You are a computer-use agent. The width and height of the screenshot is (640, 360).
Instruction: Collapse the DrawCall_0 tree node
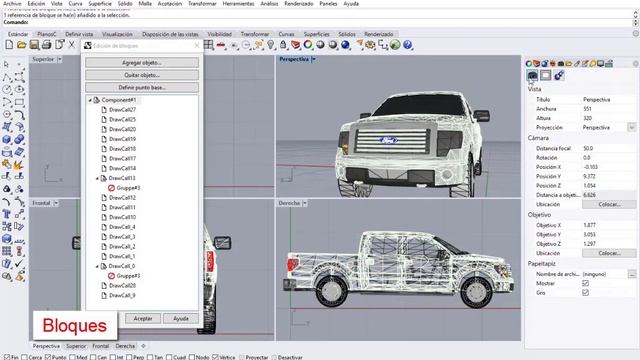(x=98, y=266)
